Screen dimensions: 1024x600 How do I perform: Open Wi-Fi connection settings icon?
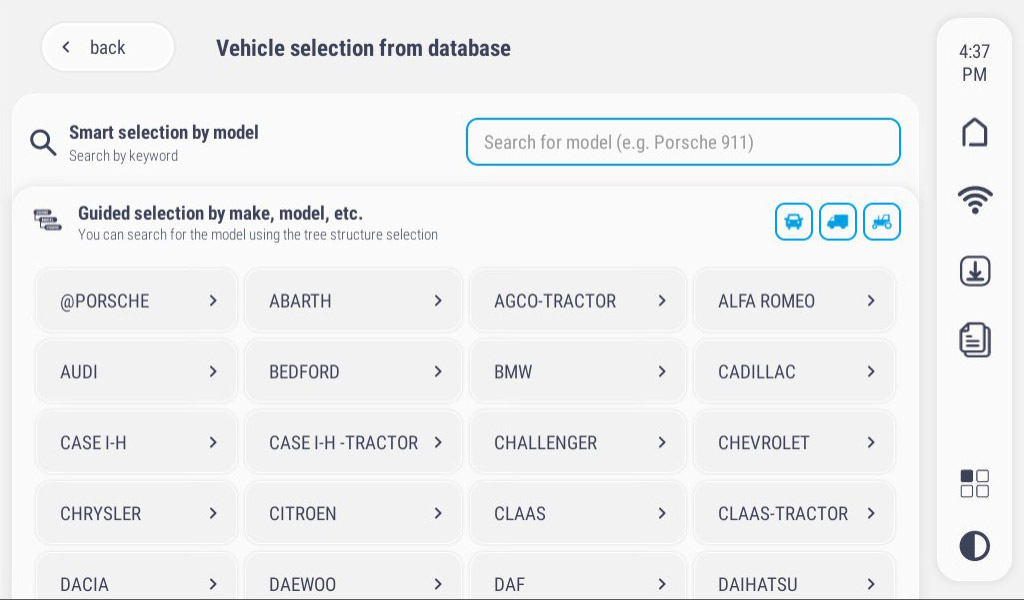coord(974,200)
